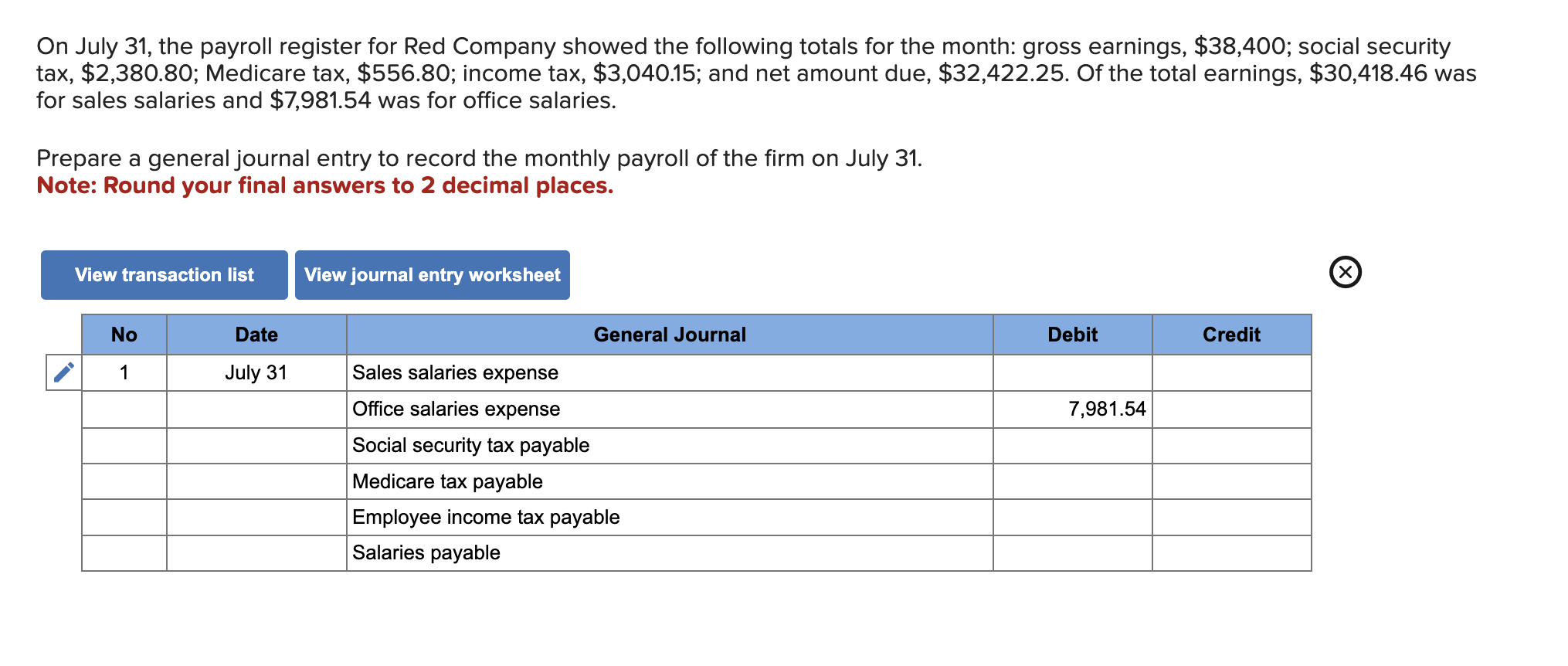Open the journal entry worksheet view

(x=432, y=274)
